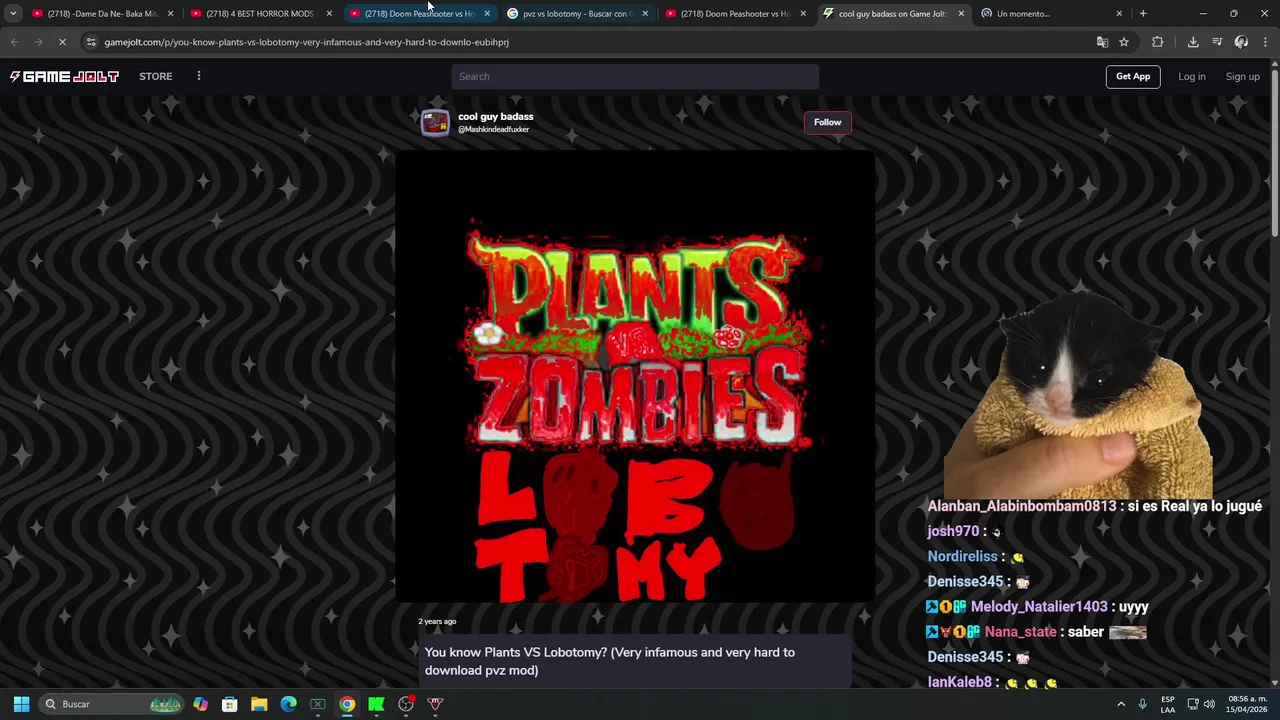
Task: Open the ESP LAA language switcher
Action: (1168, 704)
